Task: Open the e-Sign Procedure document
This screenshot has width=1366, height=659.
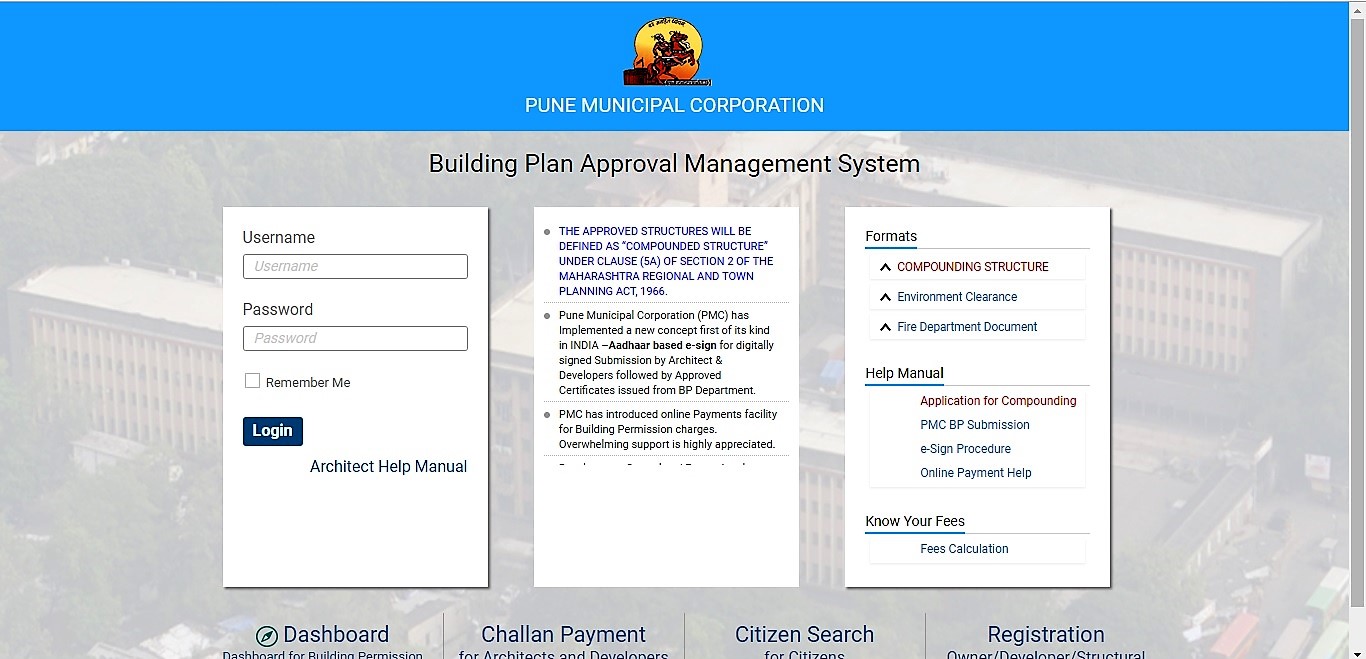Action: 965,448
